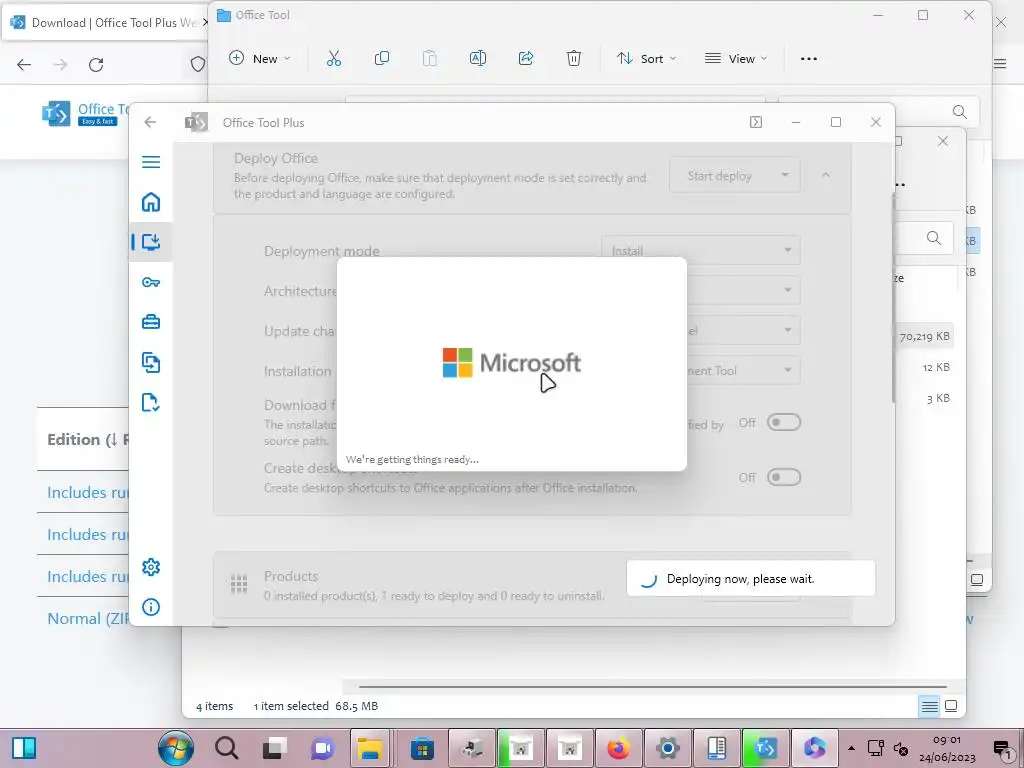Open the View dropdown in File Explorer

[736, 59]
